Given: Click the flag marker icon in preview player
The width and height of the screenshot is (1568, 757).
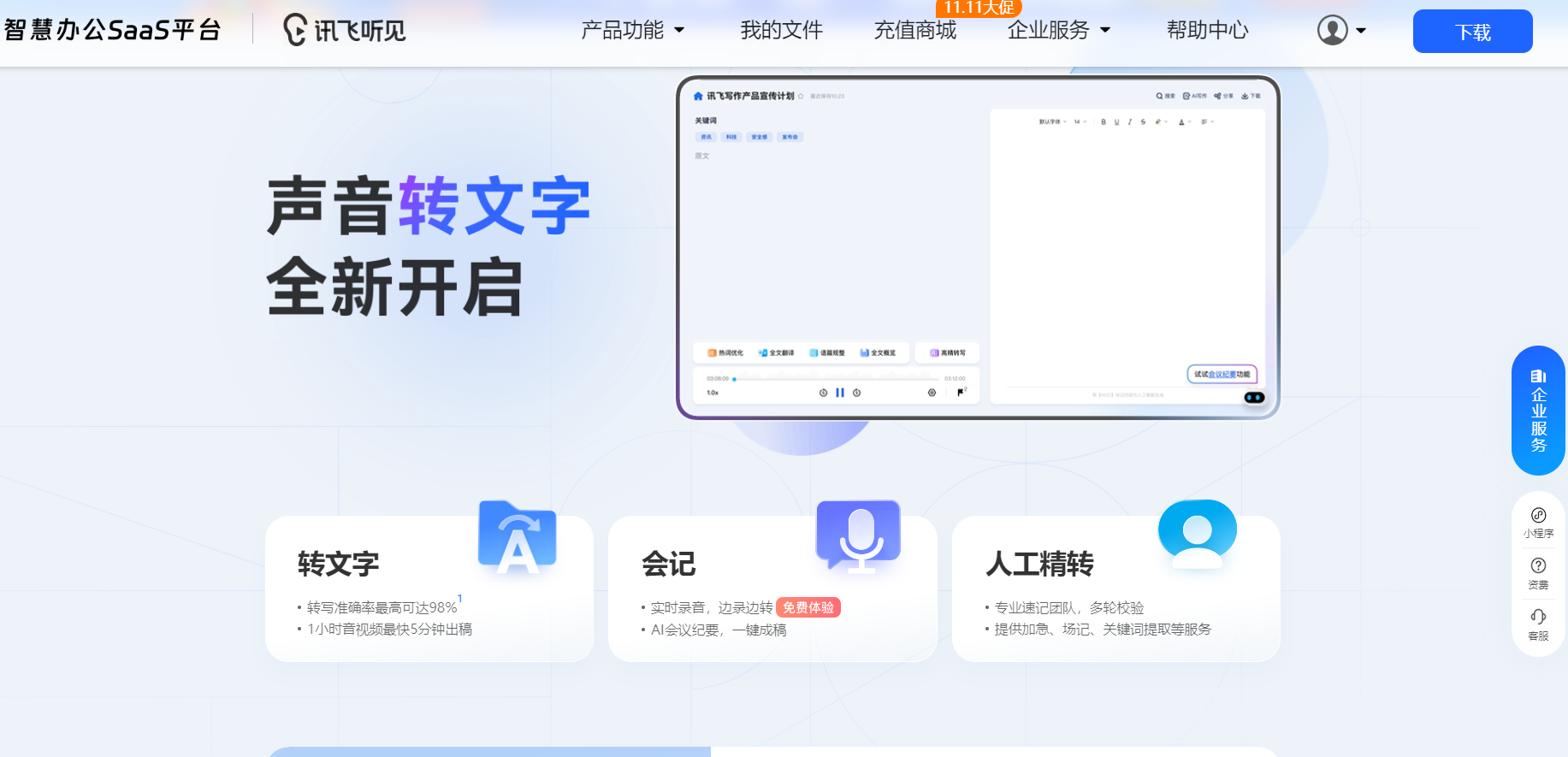Looking at the screenshot, I should (x=962, y=392).
